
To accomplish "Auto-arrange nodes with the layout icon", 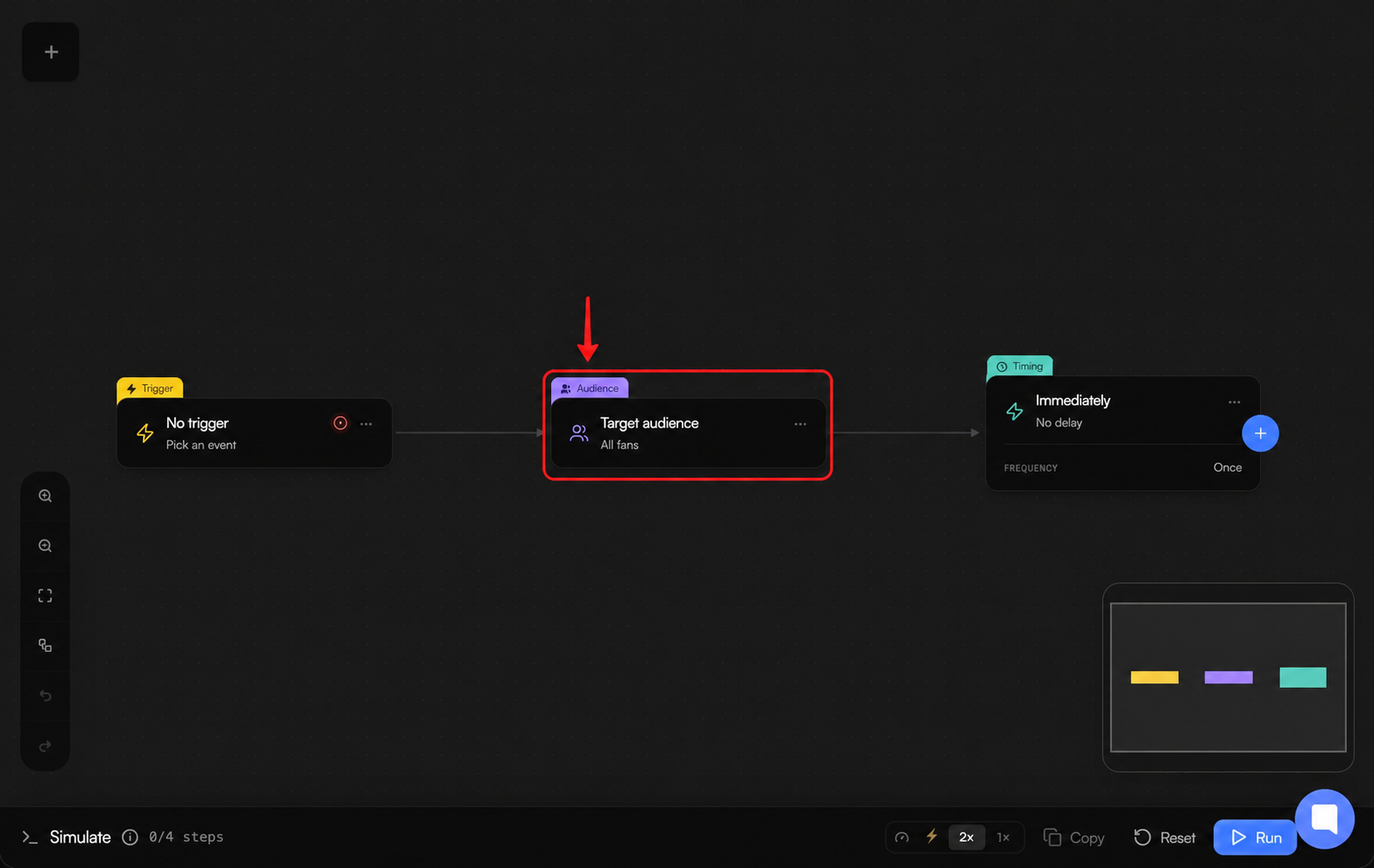I will pos(45,646).
